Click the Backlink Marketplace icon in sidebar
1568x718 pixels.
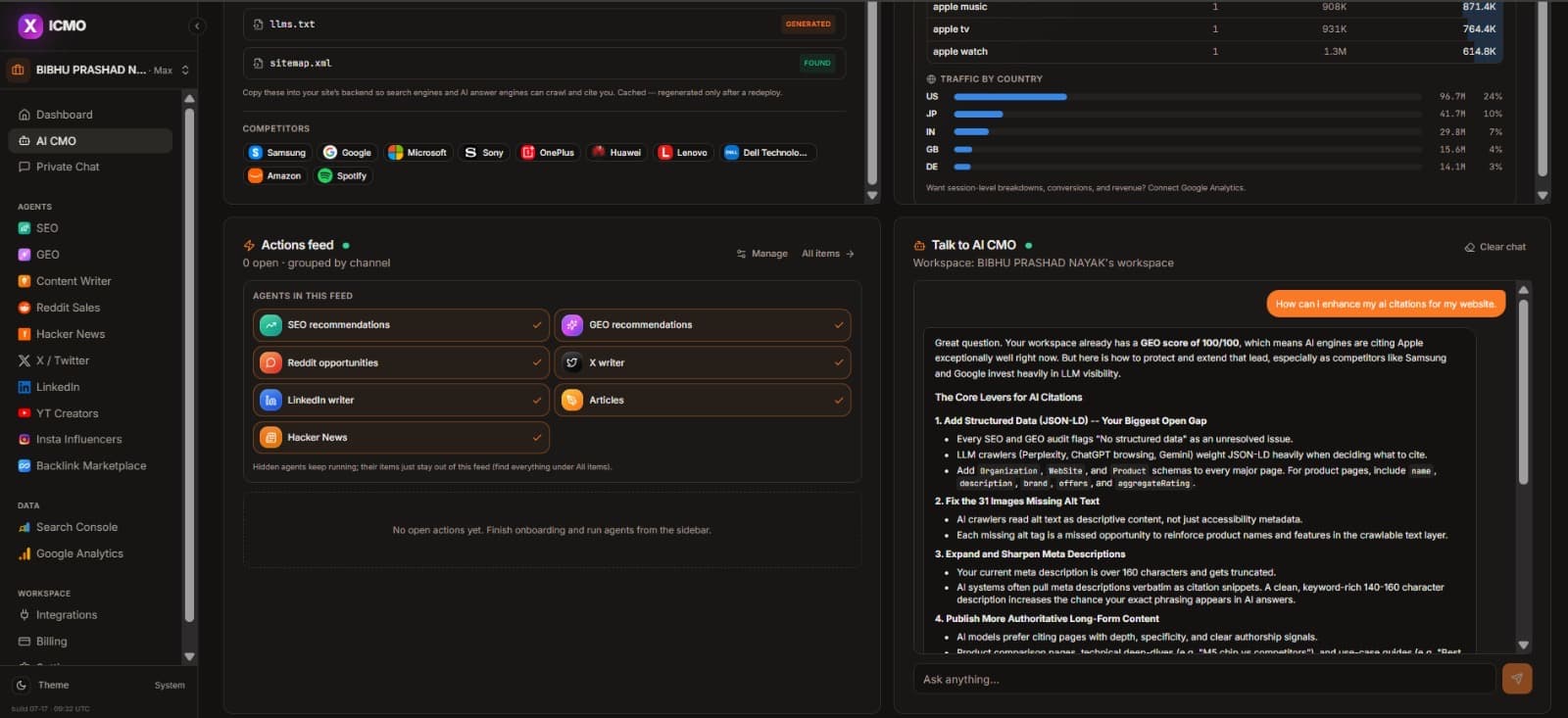(24, 466)
